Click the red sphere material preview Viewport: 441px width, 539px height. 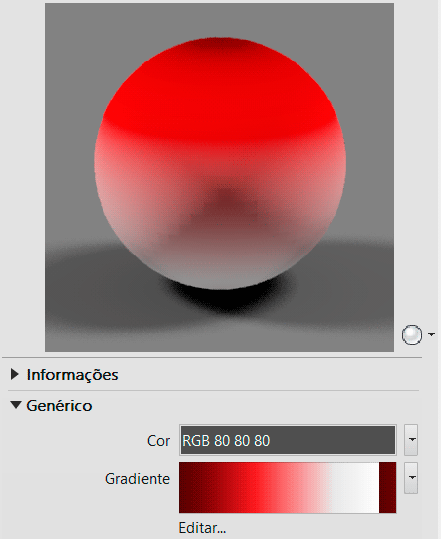(220, 163)
